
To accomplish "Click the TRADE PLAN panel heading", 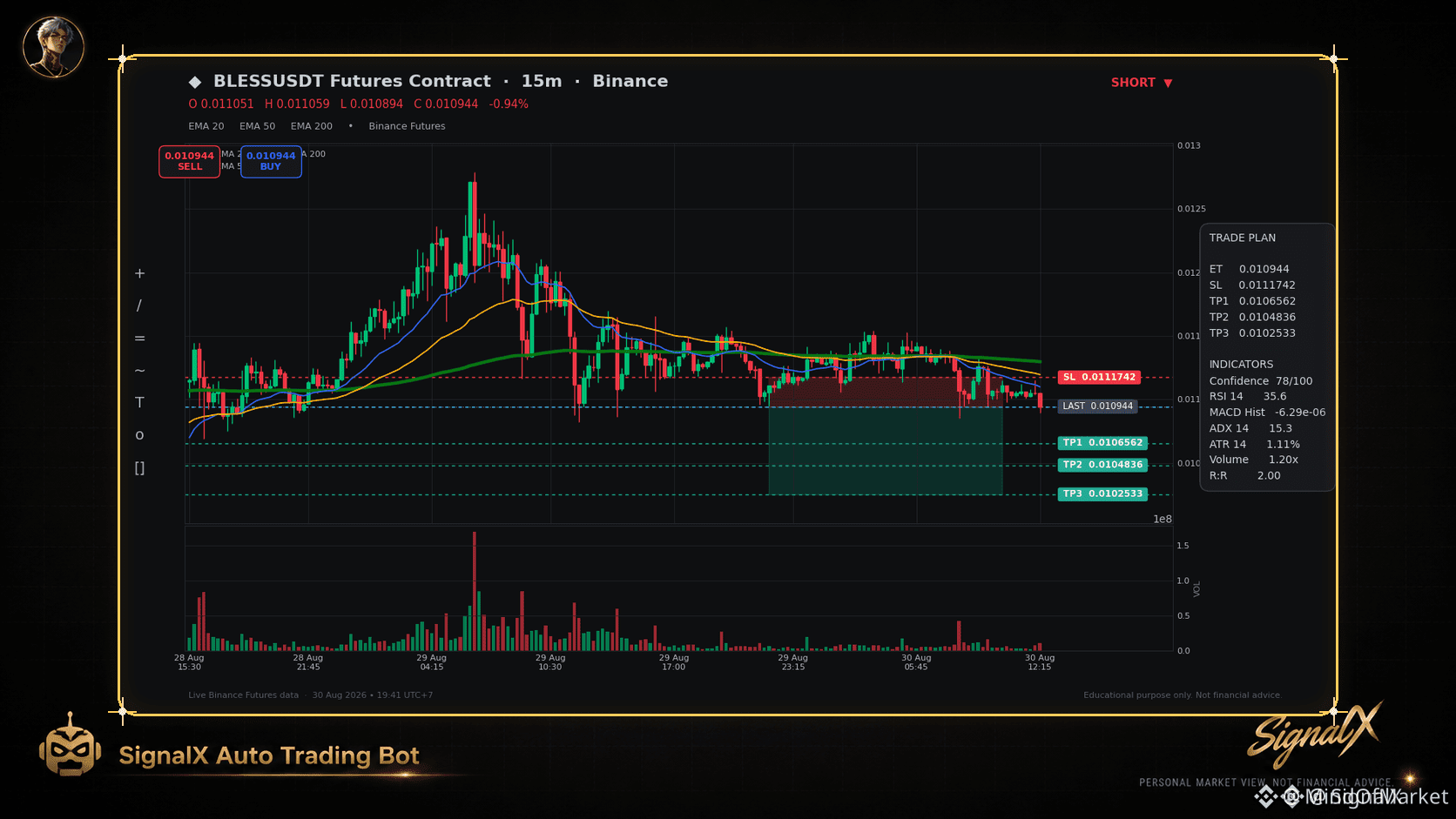I will pyautogui.click(x=1242, y=238).
